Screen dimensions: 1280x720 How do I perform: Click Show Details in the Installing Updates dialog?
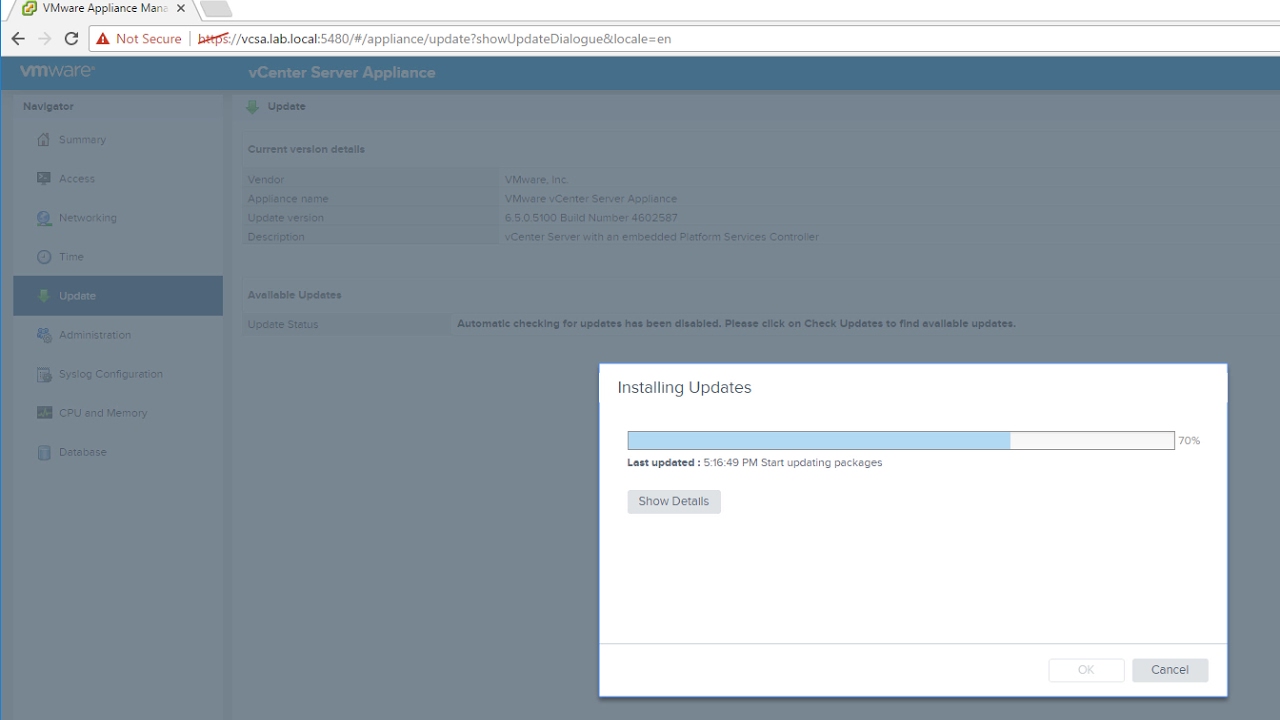[674, 502]
